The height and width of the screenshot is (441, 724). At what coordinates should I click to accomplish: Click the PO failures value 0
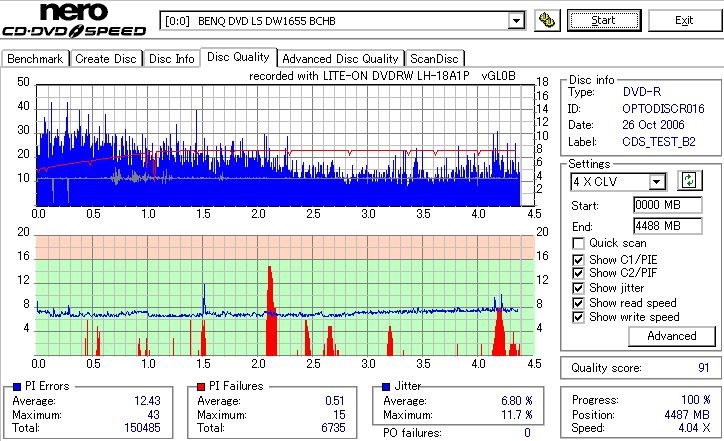[x=527, y=433]
